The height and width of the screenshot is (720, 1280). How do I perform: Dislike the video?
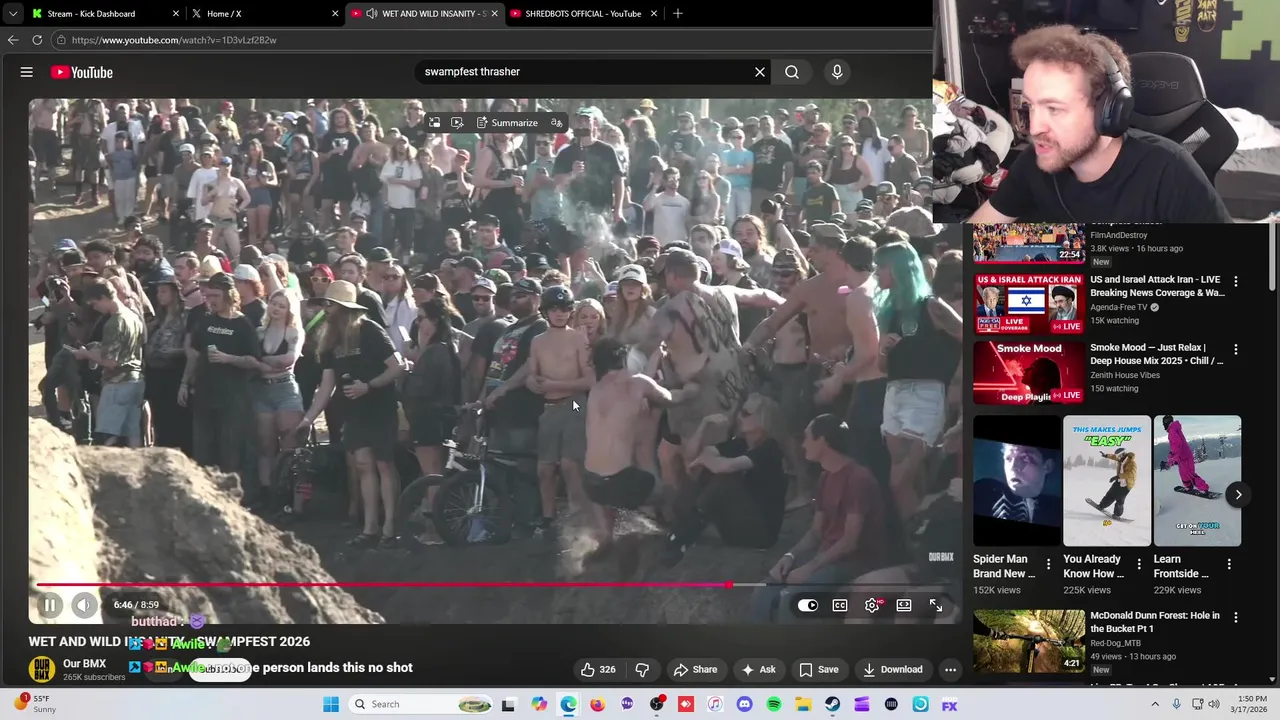click(642, 669)
